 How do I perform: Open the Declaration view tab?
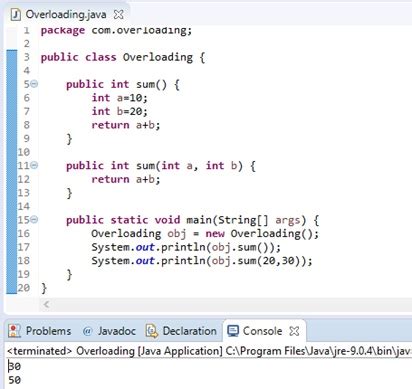click(x=182, y=331)
